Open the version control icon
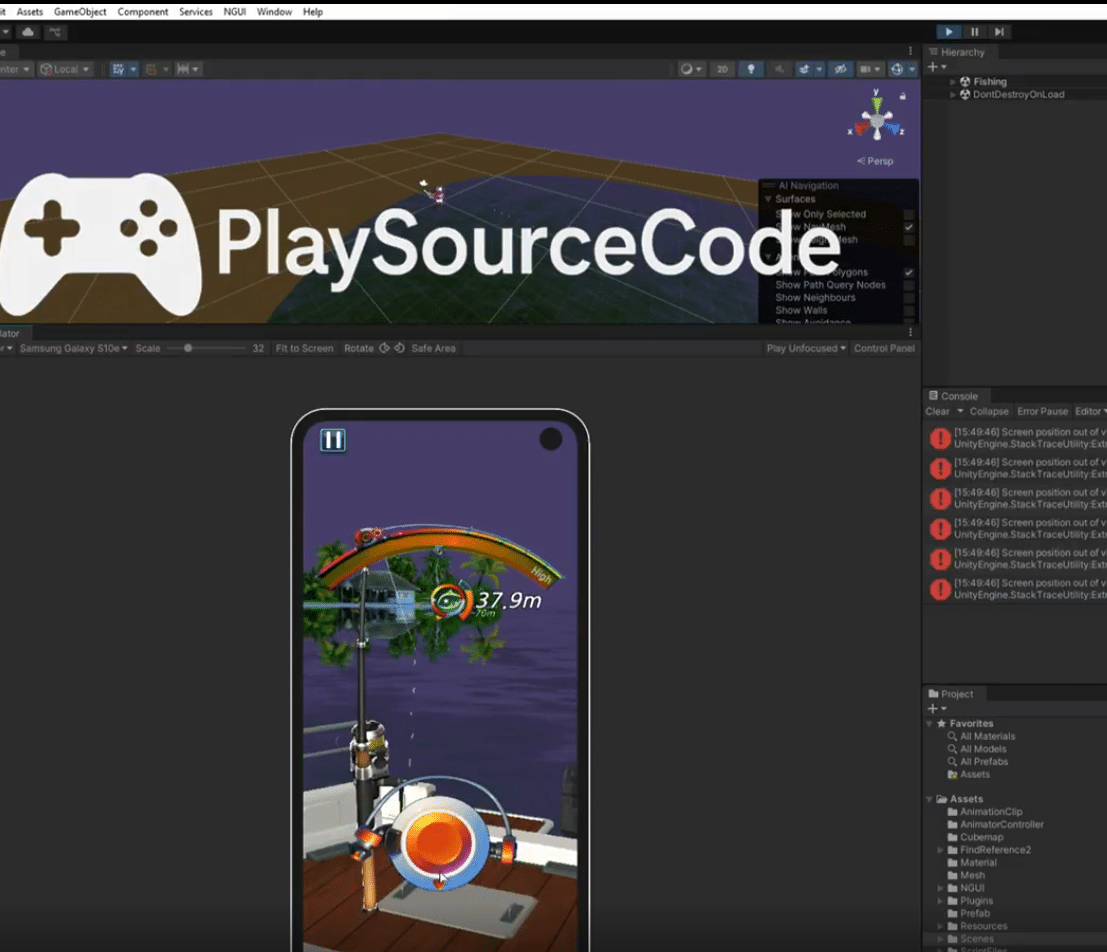 55,32
